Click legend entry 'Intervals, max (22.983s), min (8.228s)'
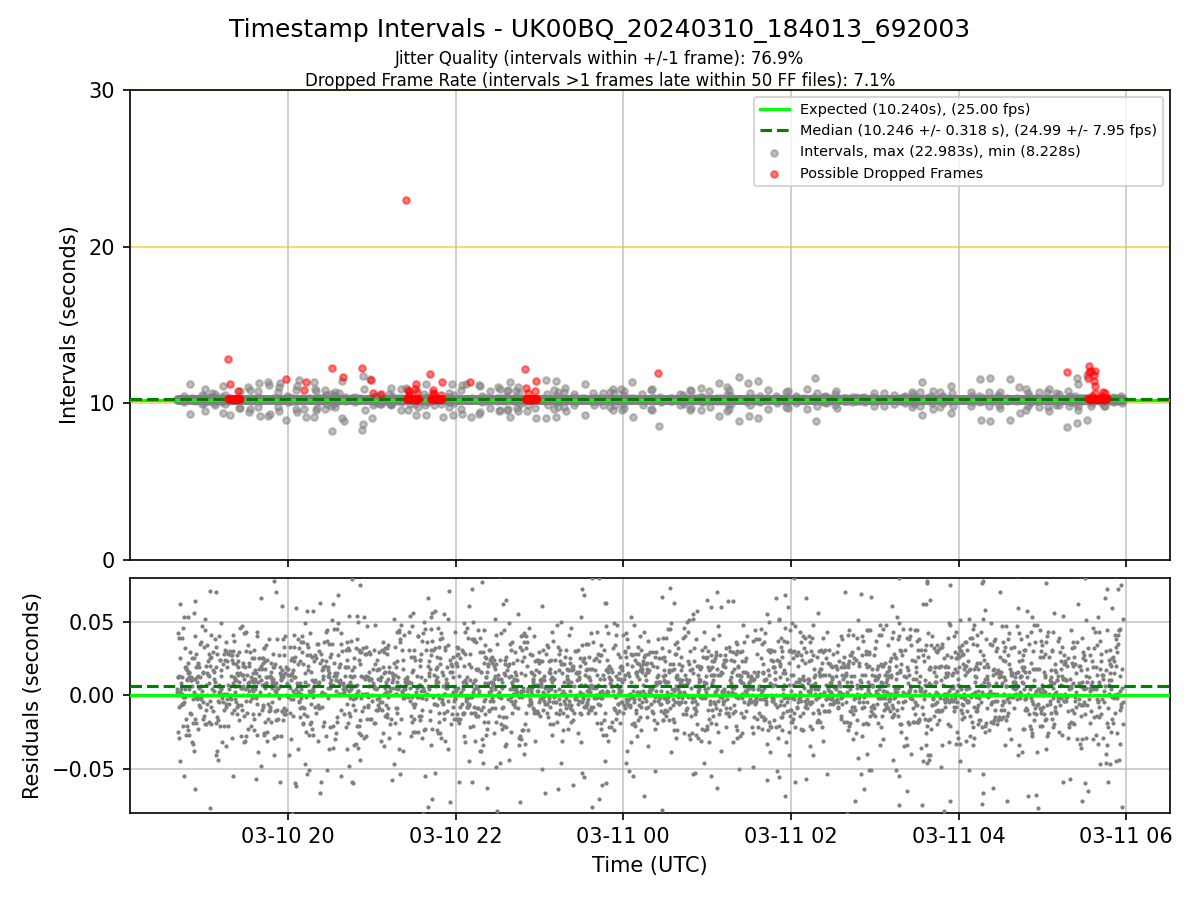This screenshot has width=1200, height=900. click(x=940, y=151)
